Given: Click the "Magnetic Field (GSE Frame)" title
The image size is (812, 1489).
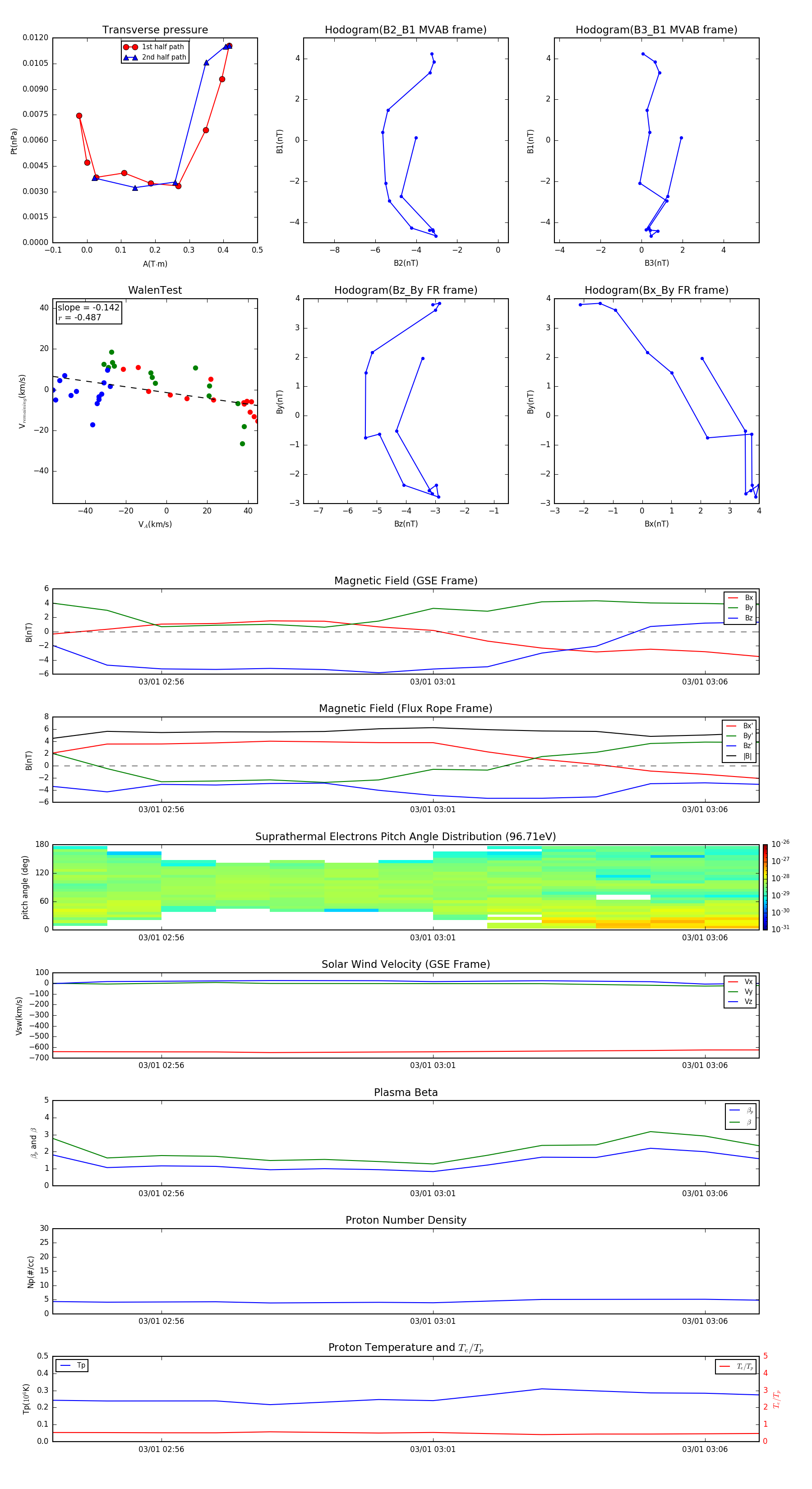Looking at the screenshot, I should click(406, 581).
